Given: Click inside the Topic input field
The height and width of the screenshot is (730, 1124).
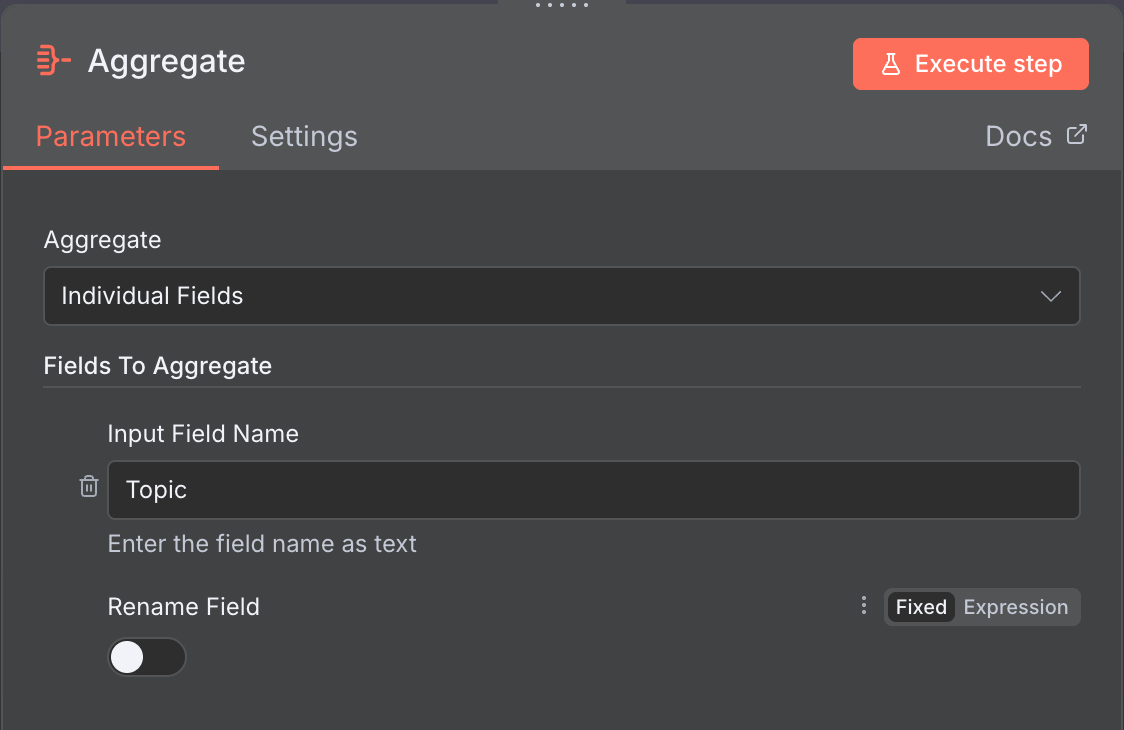Looking at the screenshot, I should [x=593, y=489].
